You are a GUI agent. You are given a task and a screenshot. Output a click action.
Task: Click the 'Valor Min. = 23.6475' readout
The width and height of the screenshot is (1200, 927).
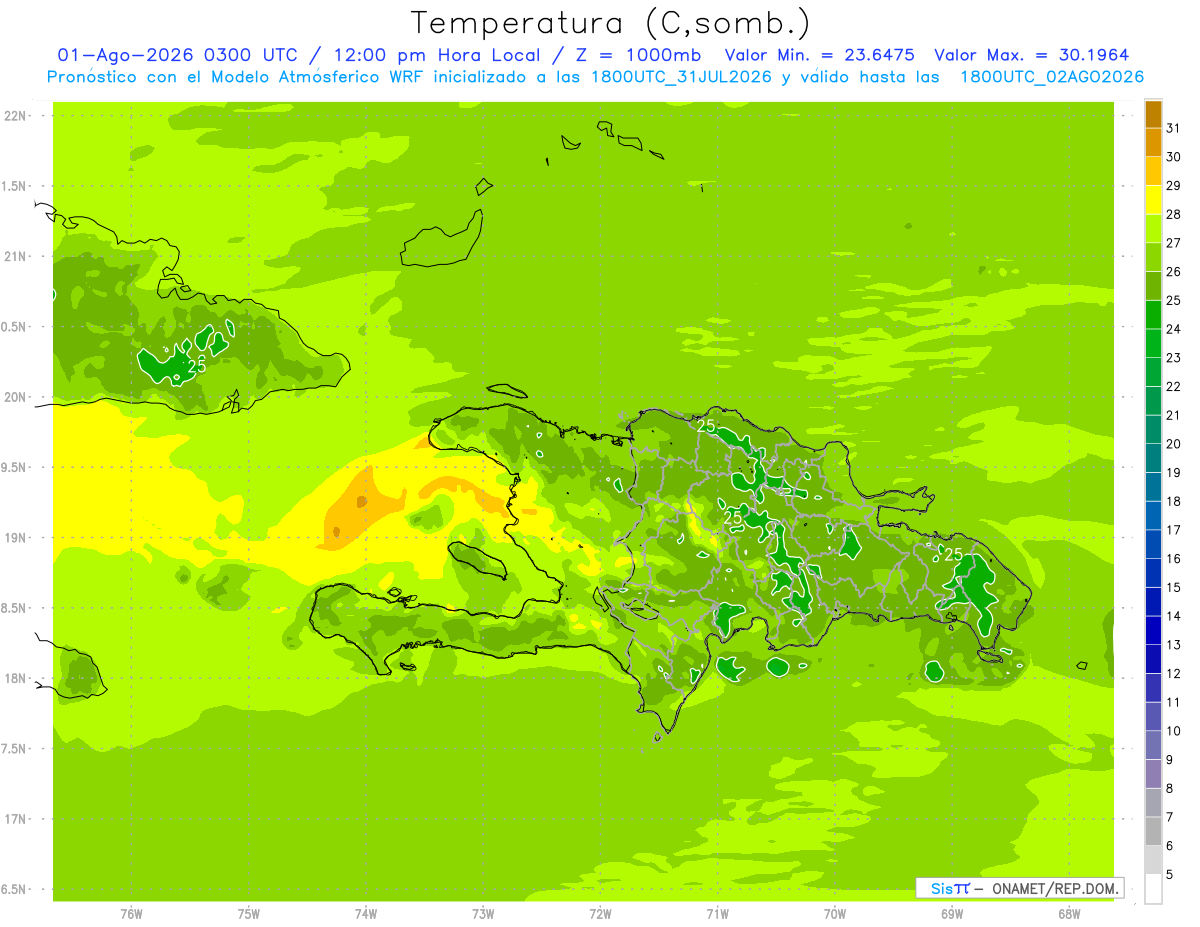(819, 55)
